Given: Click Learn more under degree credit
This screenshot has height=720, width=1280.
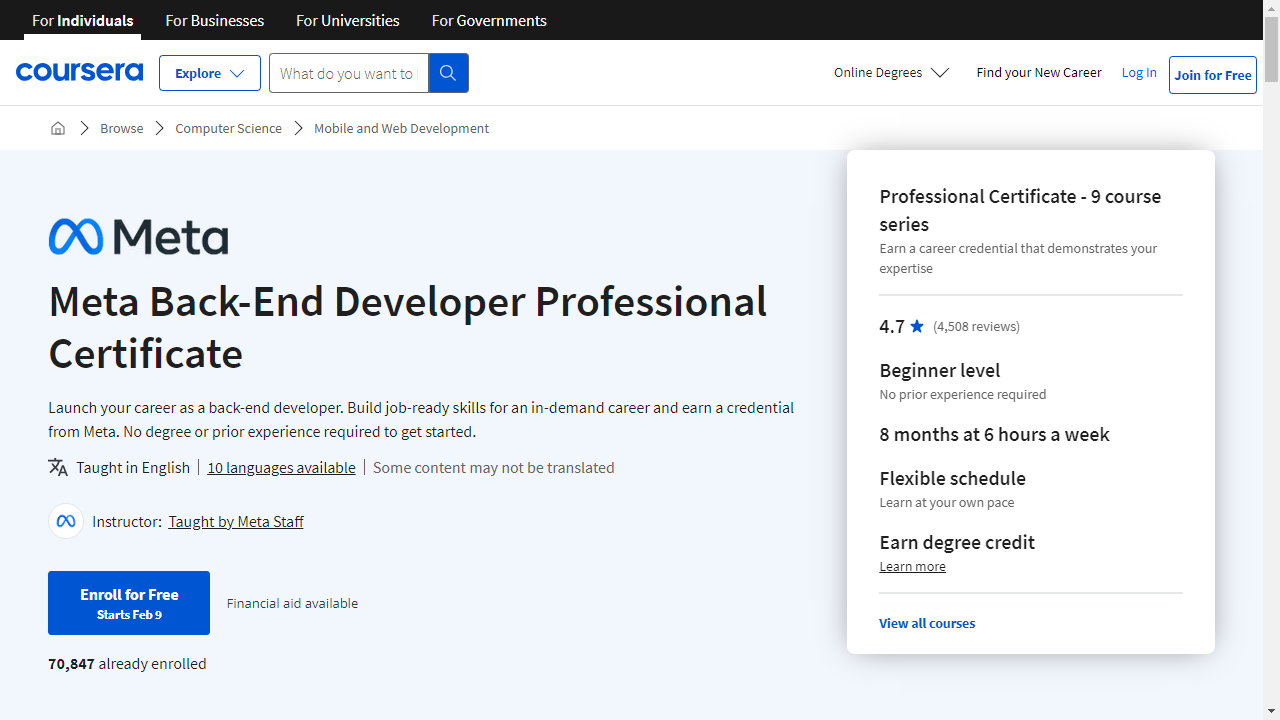Looking at the screenshot, I should tap(912, 566).
